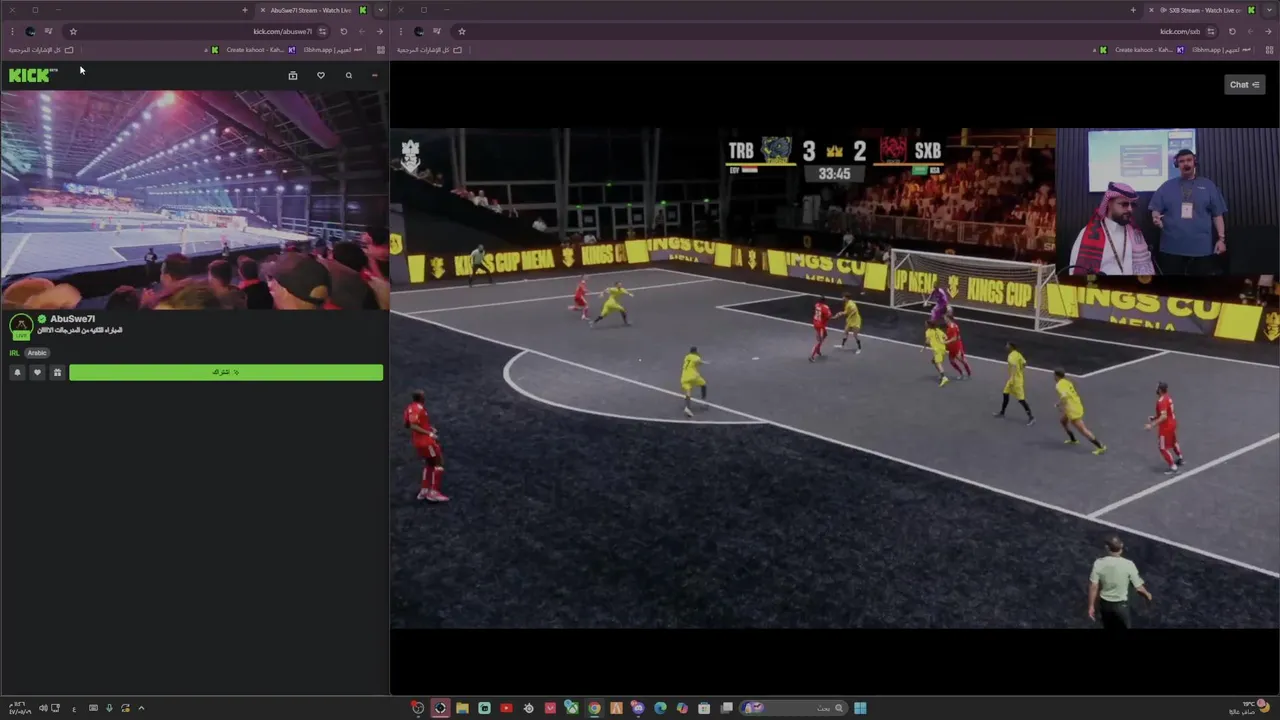Switch to SXB Stream tab
Viewport: 1280px width, 720px height.
click(1202, 10)
